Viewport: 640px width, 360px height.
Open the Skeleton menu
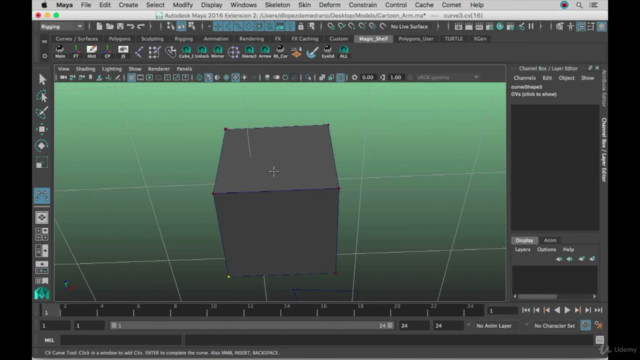point(277,5)
